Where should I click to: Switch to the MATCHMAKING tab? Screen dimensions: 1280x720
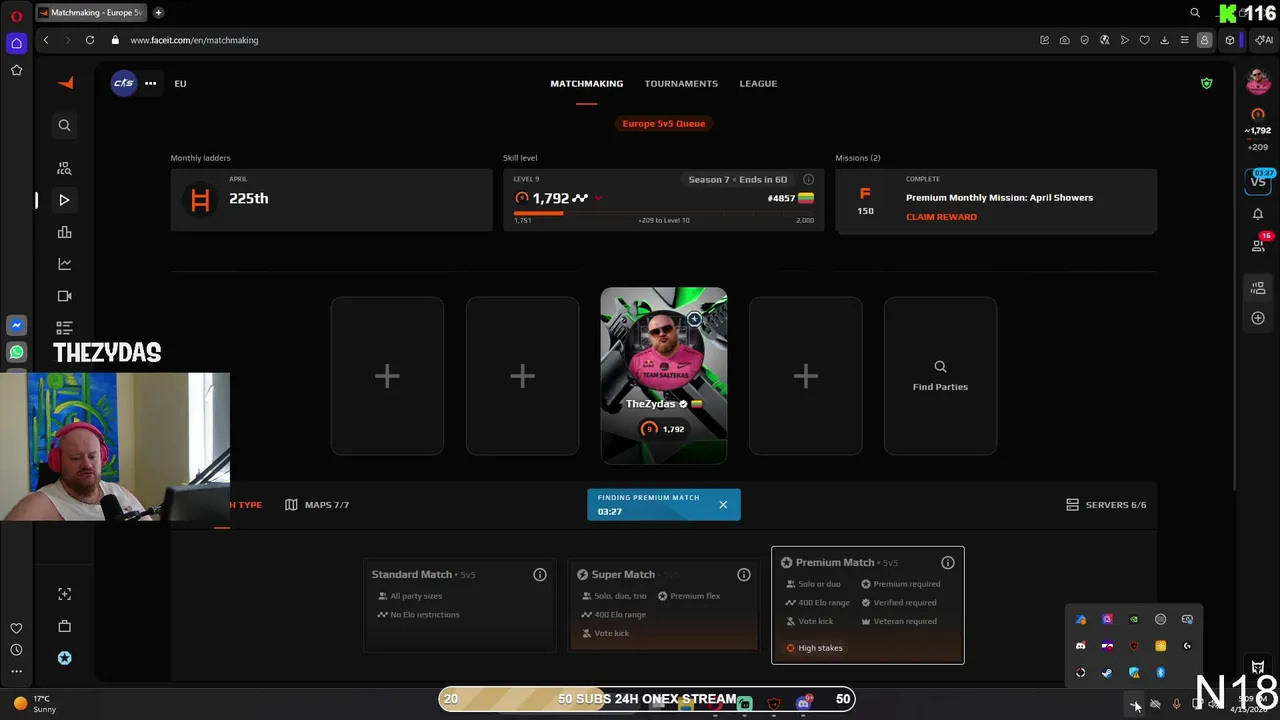(x=586, y=83)
